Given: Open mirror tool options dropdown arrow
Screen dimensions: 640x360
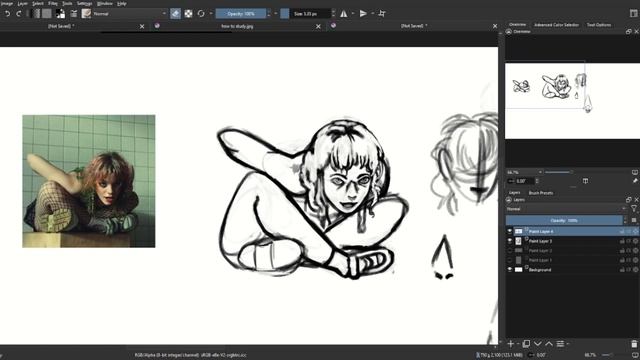Looking at the screenshot, I should (353, 14).
